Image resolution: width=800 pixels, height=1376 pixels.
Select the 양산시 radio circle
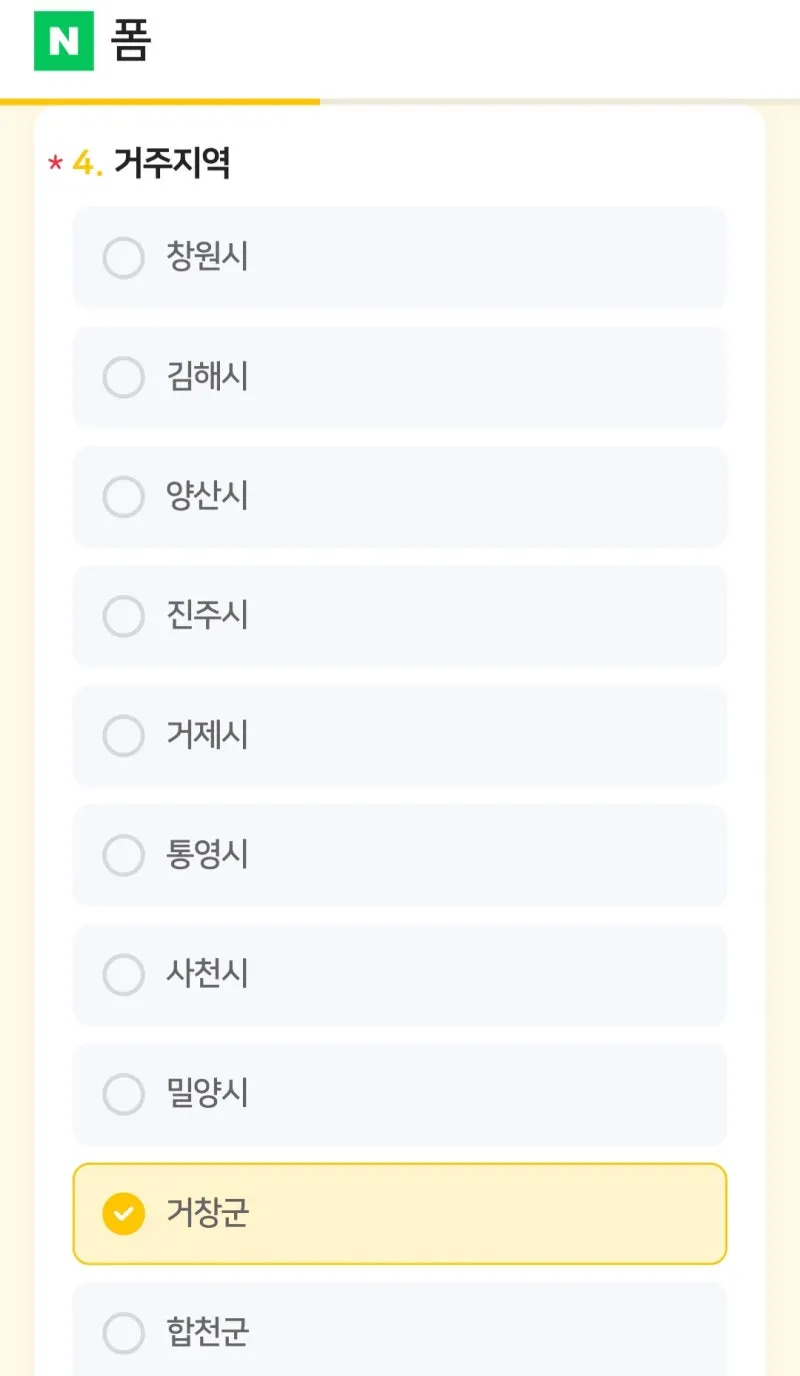[x=124, y=497]
